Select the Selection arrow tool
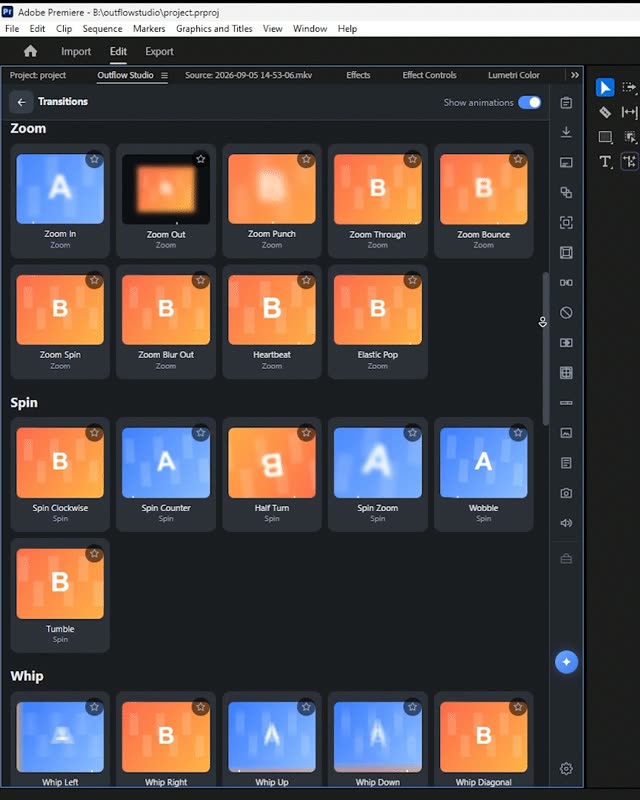Screen dimensions: 640x800 coord(605,88)
